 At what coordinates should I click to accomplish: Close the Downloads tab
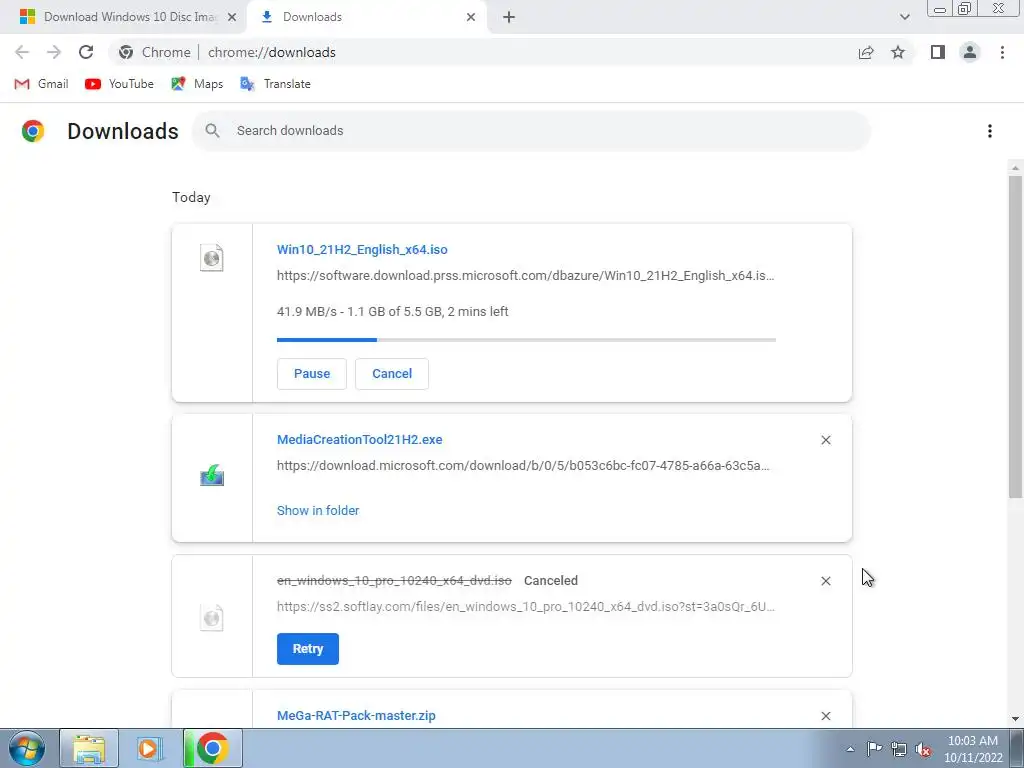(471, 17)
